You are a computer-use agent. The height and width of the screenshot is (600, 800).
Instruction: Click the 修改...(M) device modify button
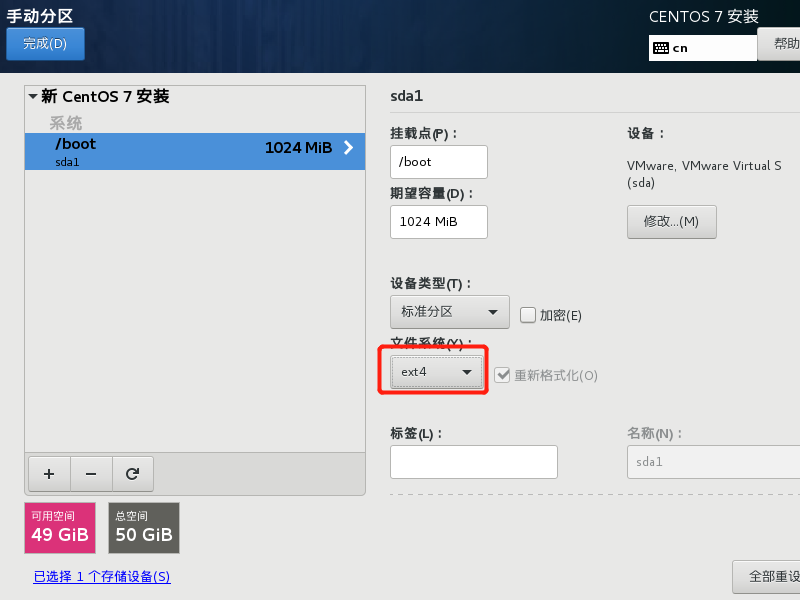coord(671,221)
